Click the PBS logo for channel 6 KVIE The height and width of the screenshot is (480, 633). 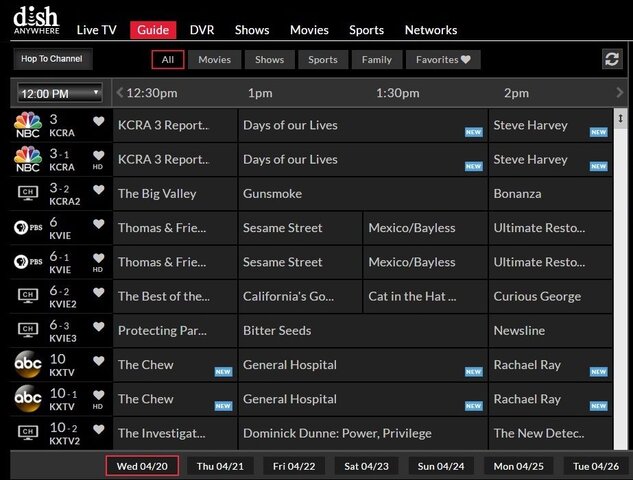[26, 228]
